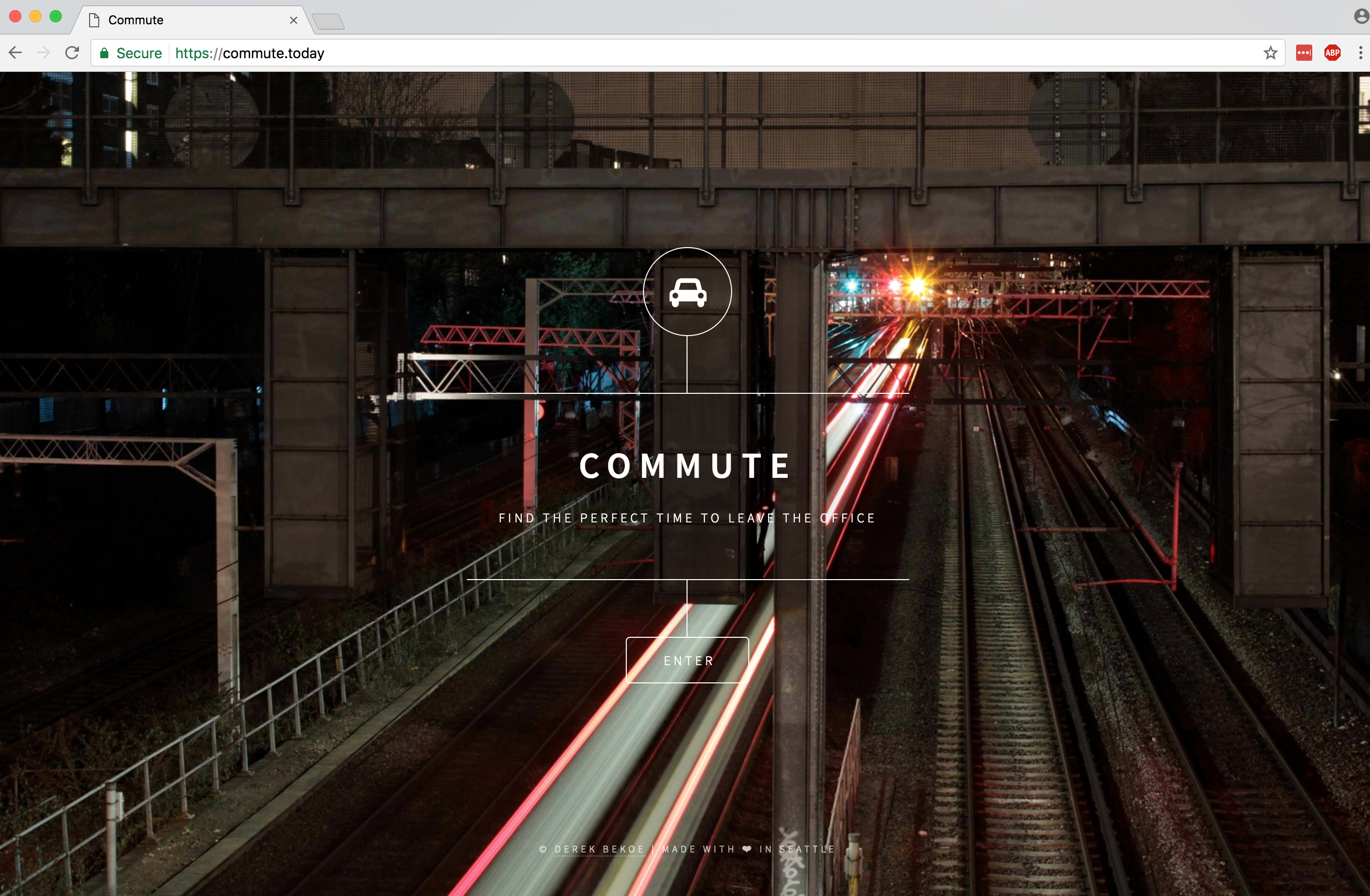Click the COMMUTE heading text
1370x896 pixels.
[x=686, y=466]
